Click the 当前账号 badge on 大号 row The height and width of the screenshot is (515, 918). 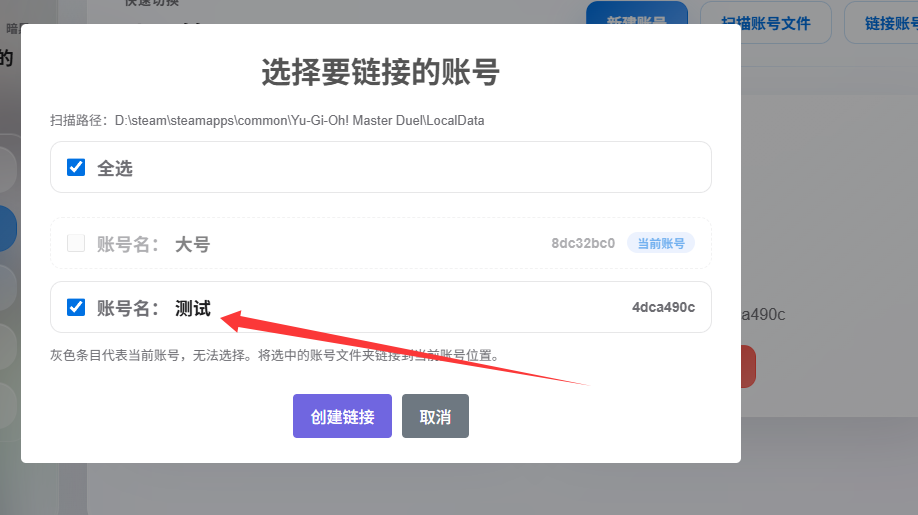(660, 243)
